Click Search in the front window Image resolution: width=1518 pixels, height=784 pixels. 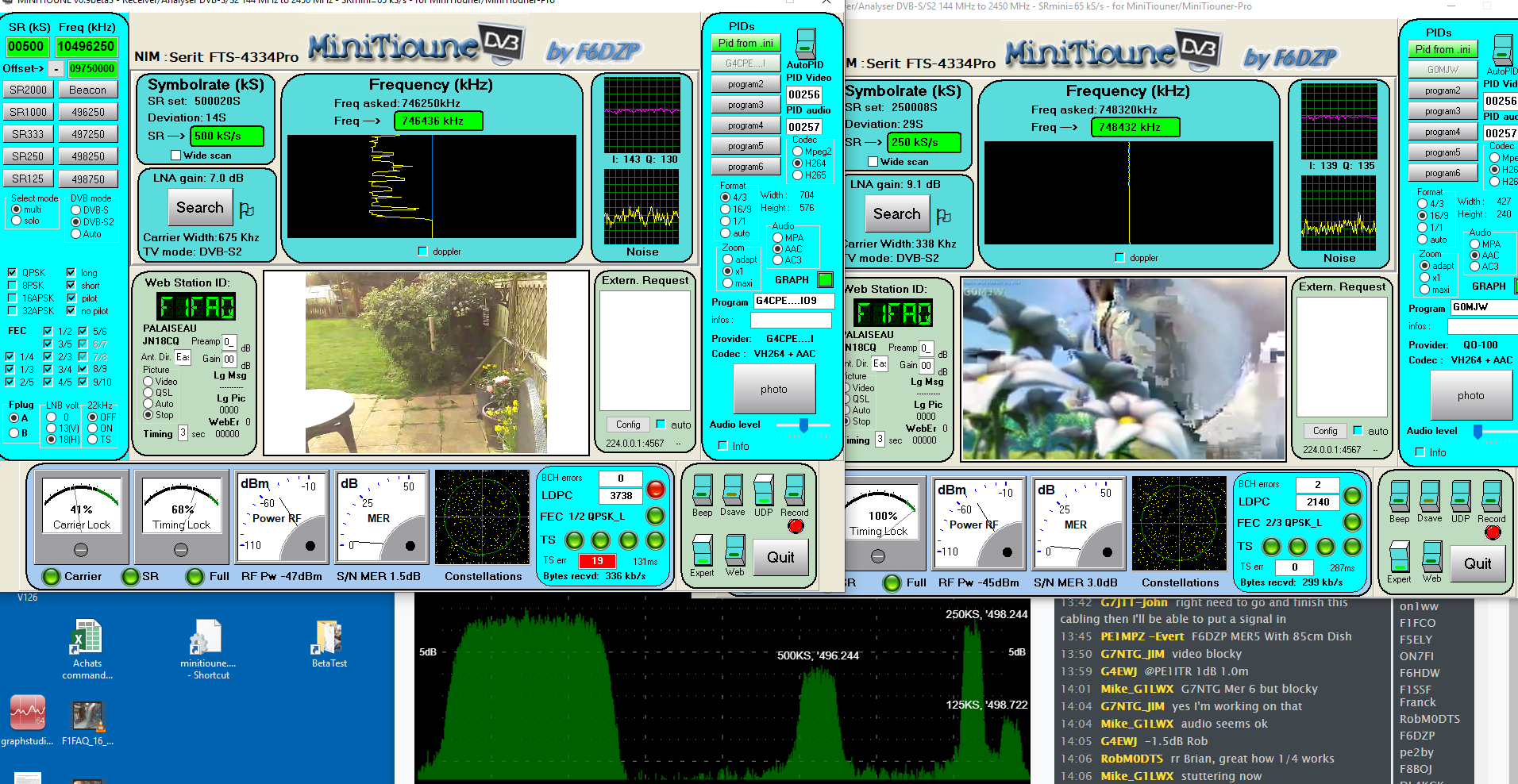coord(200,208)
